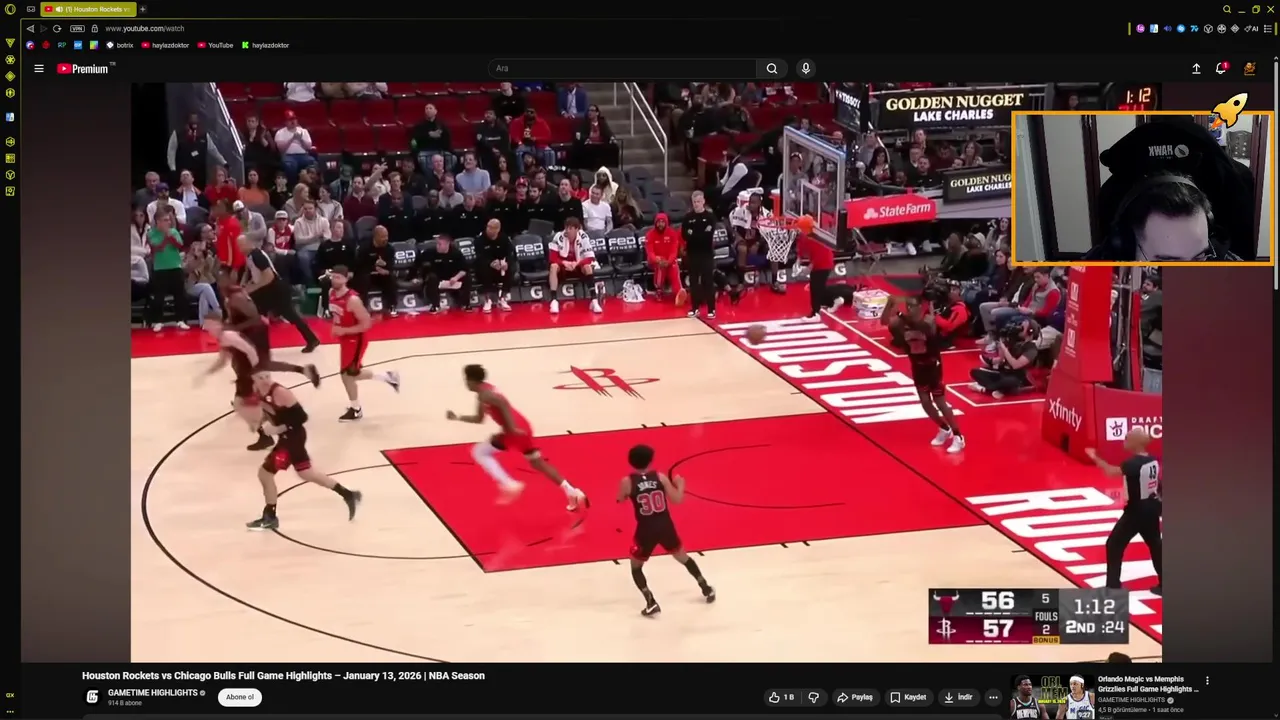Open the YouTube create upload icon
Image resolution: width=1280 pixels, height=720 pixels.
1196,69
